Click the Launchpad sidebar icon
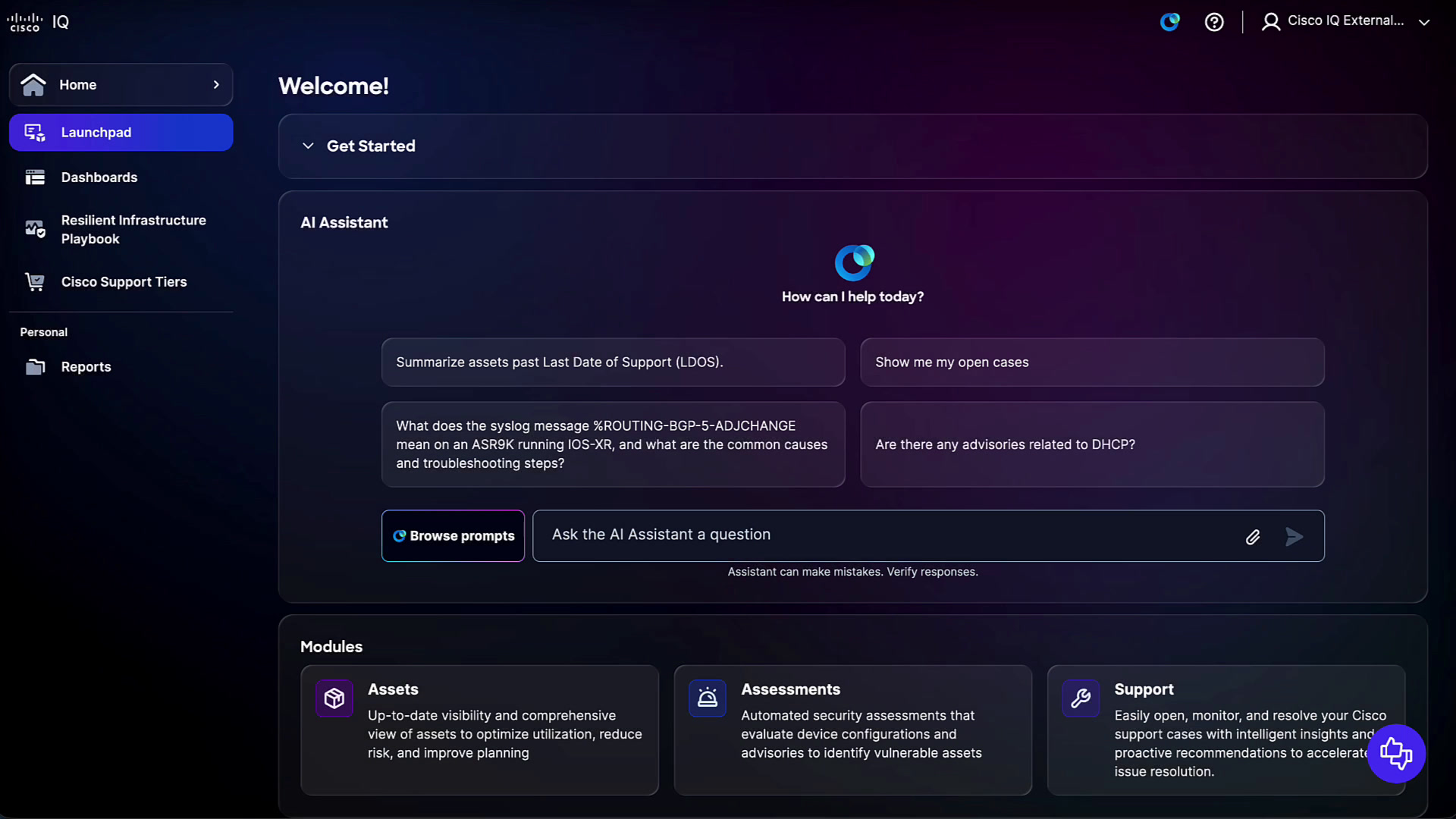Image resolution: width=1456 pixels, height=819 pixels. pos(35,133)
